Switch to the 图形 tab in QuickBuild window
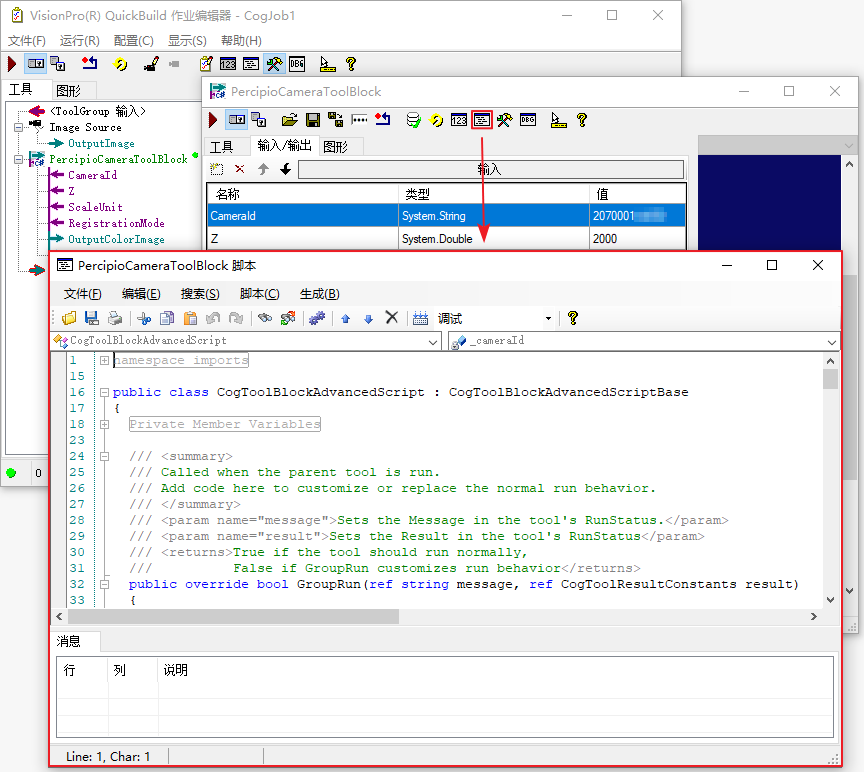This screenshot has height=772, width=864. tap(68, 90)
